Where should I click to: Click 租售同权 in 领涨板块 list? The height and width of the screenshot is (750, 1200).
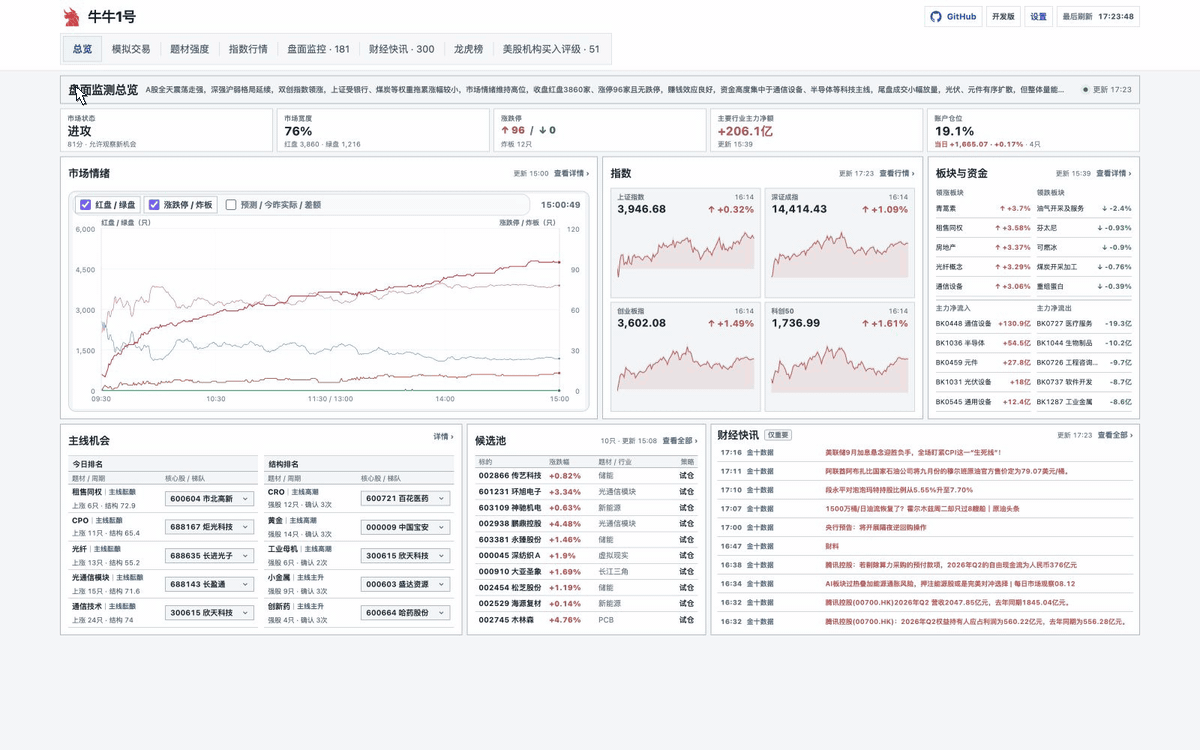[949, 228]
